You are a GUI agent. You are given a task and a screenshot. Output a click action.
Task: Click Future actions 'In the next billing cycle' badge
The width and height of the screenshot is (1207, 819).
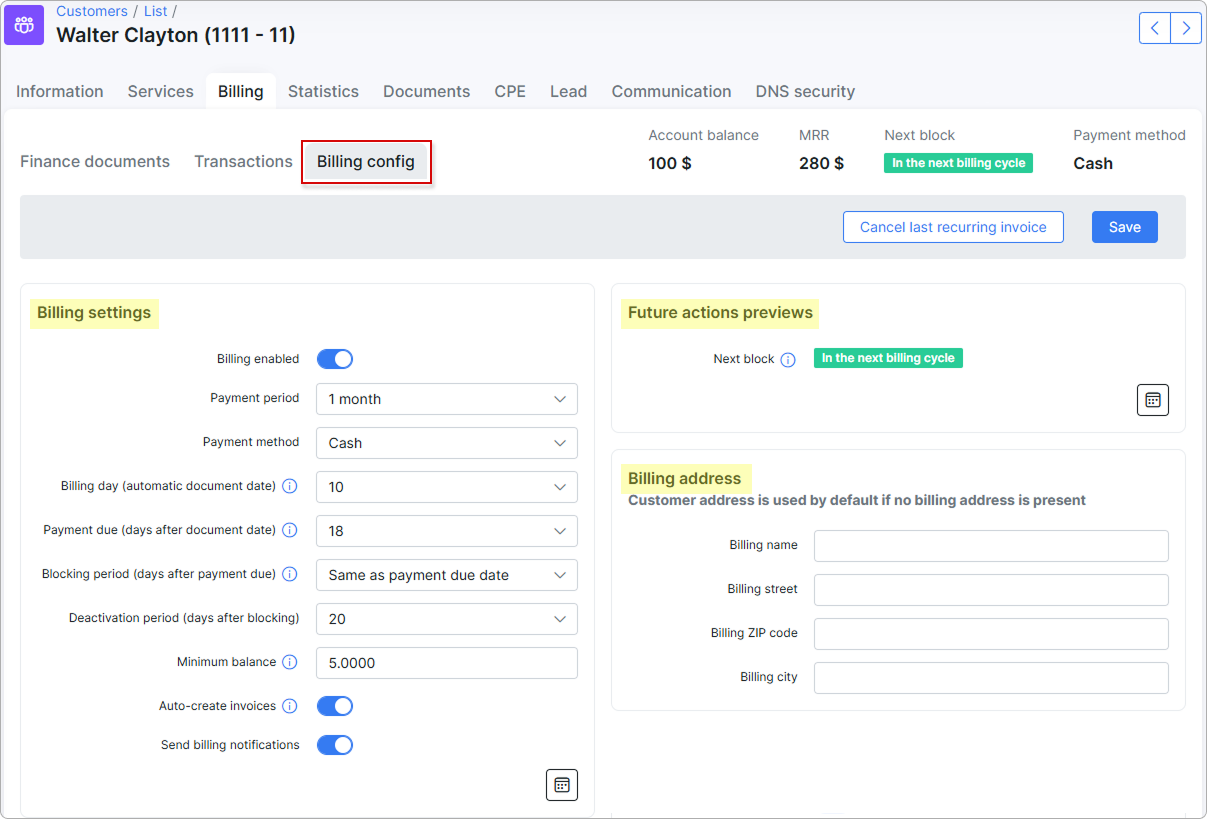[888, 358]
